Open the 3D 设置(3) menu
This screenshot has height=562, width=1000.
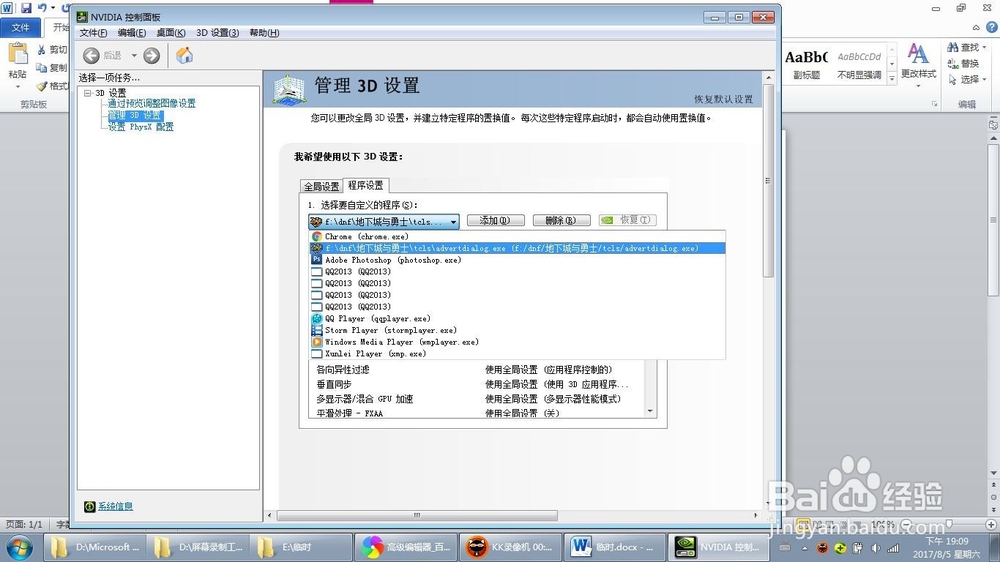pyautogui.click(x=217, y=33)
